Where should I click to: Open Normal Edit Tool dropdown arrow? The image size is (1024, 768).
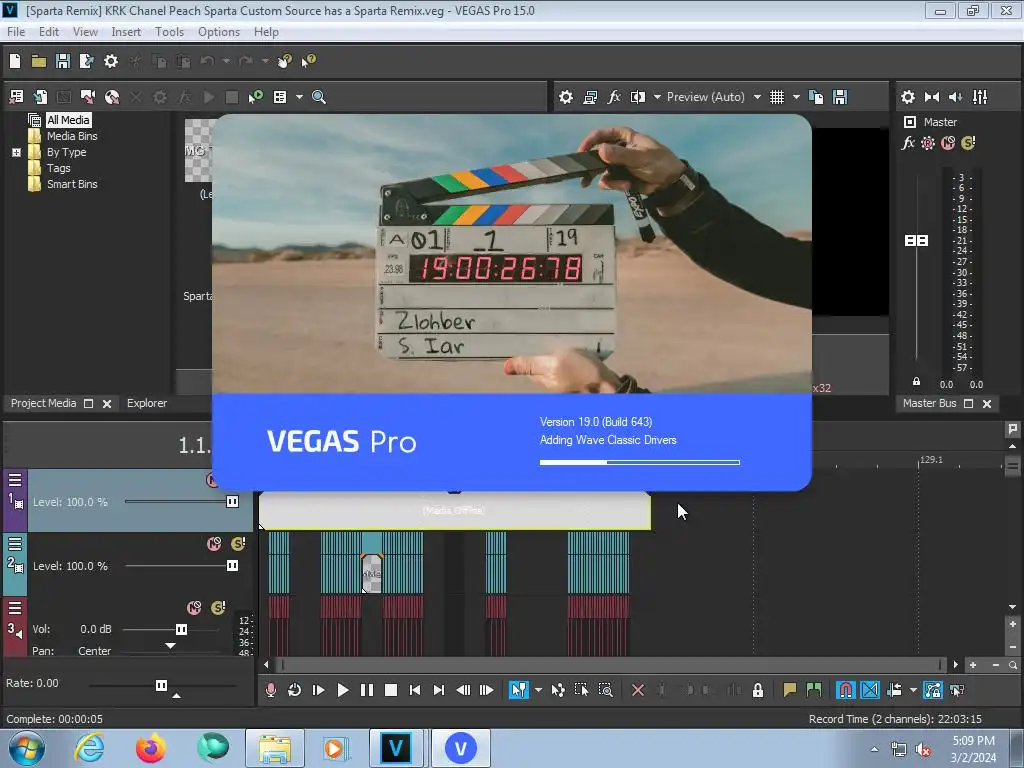pos(538,690)
